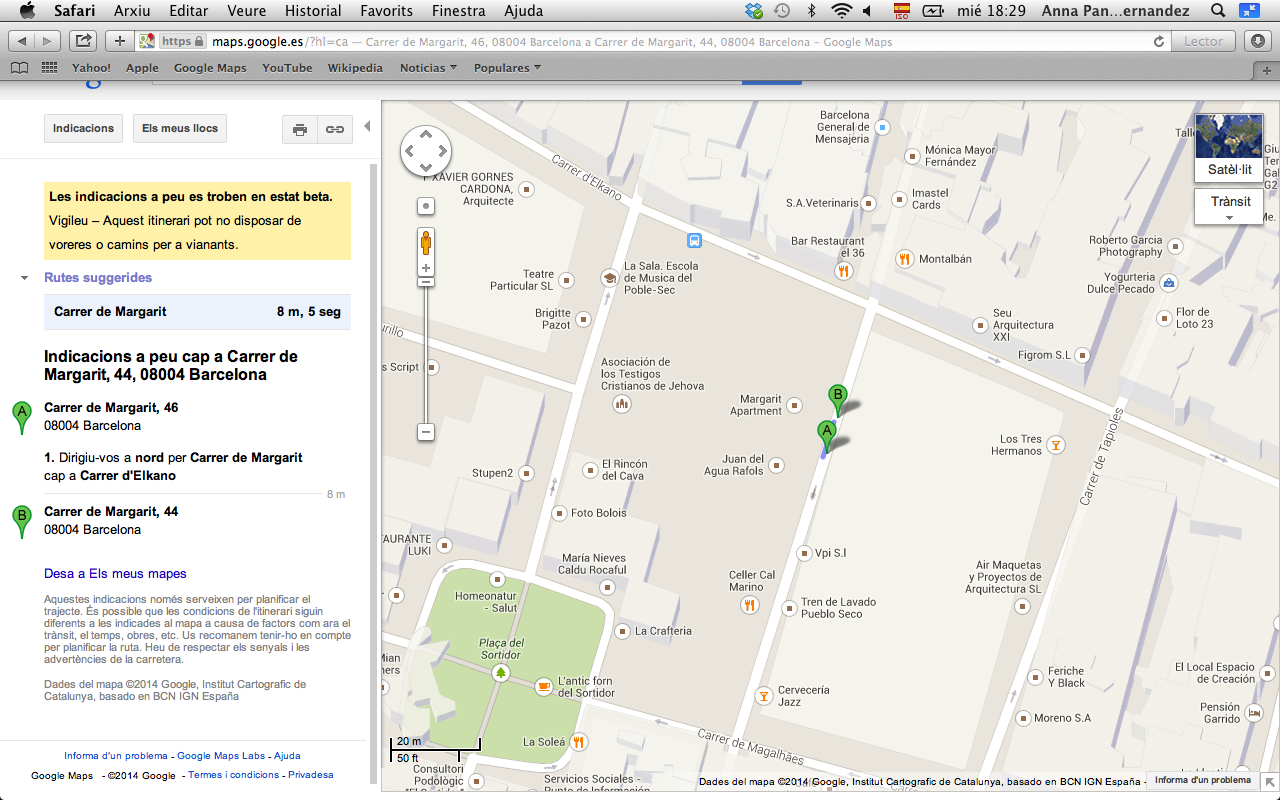This screenshot has height=800, width=1280.
Task: Click Desa a Els meus mapes link
Action: (x=115, y=574)
